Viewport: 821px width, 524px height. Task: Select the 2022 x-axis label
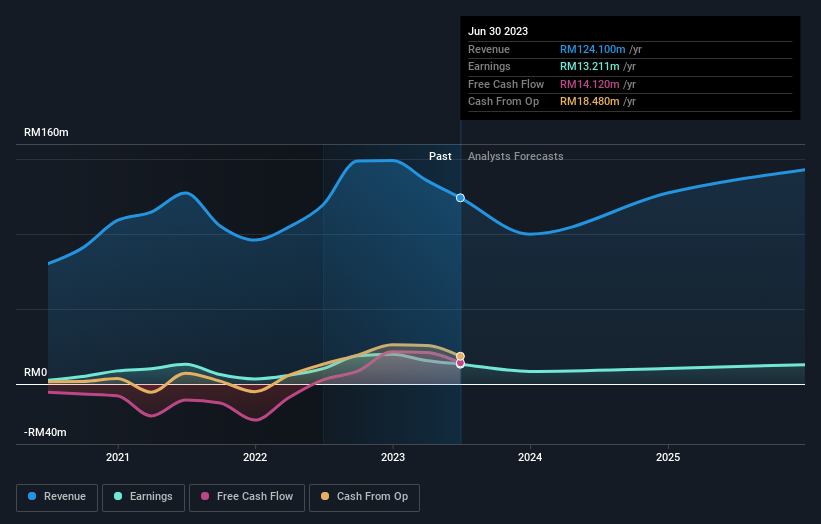[x=255, y=458]
